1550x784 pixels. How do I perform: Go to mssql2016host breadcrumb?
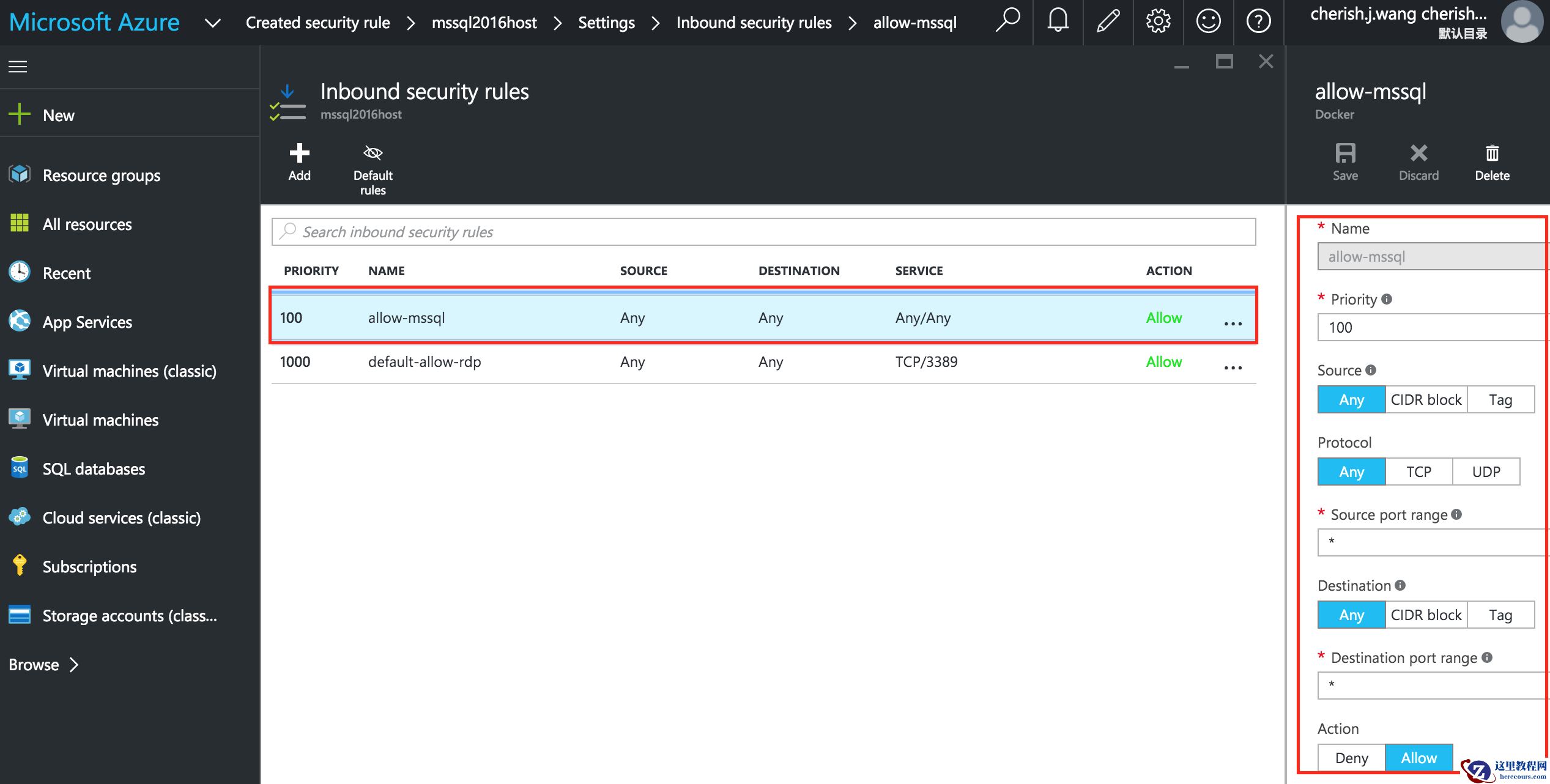coord(484,23)
